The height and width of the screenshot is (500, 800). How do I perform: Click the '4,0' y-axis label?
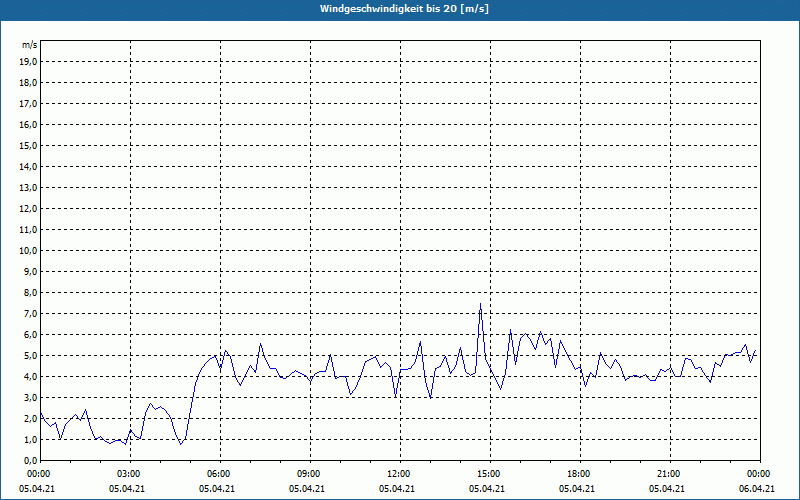point(30,377)
